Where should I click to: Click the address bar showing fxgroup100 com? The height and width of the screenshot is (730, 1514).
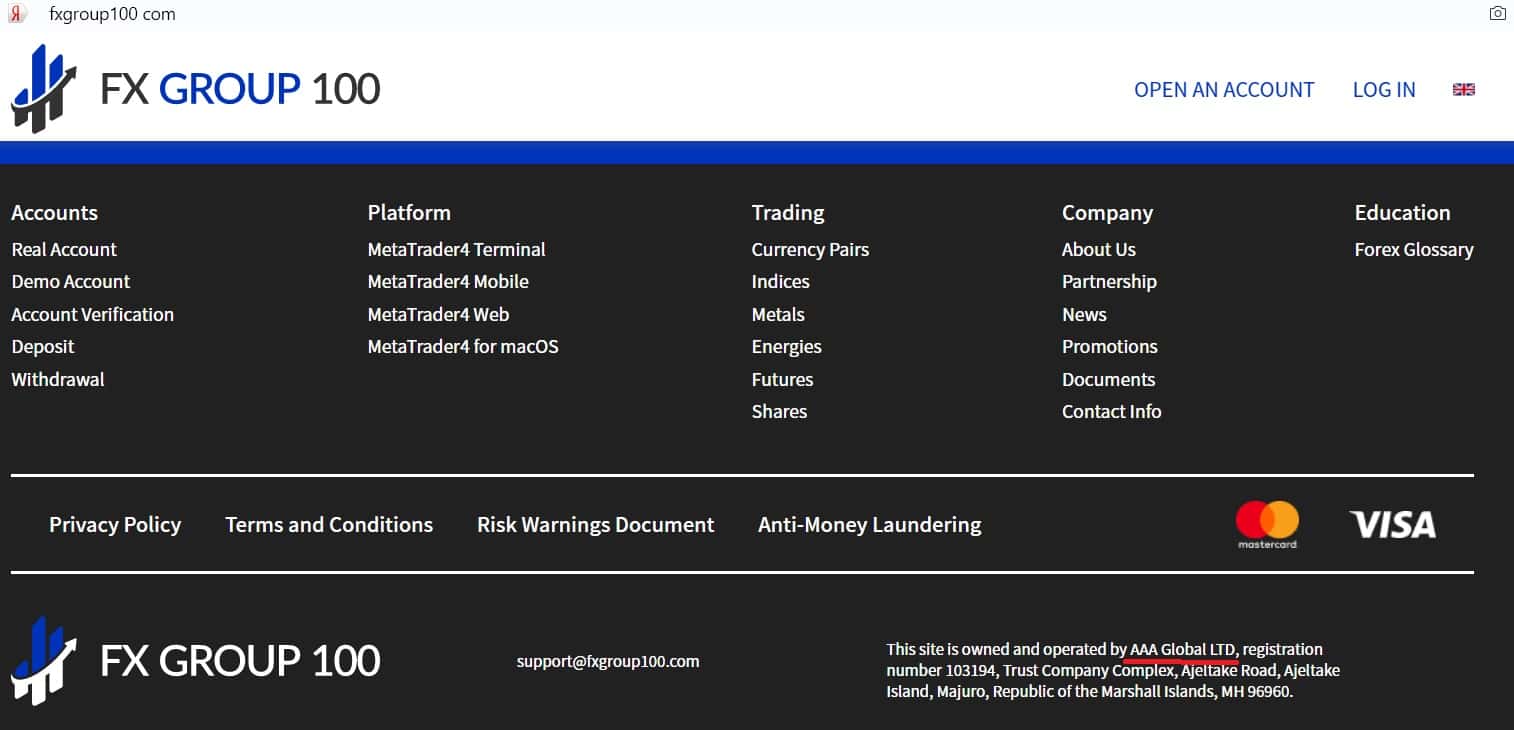112,14
